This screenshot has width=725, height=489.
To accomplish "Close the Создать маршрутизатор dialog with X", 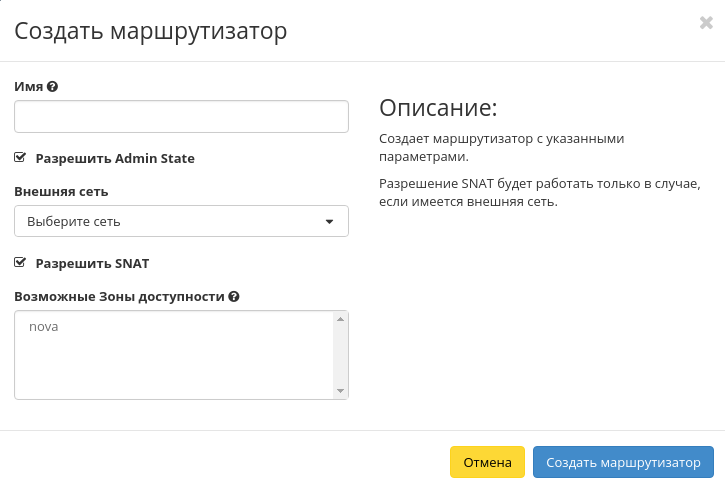I will click(706, 22).
